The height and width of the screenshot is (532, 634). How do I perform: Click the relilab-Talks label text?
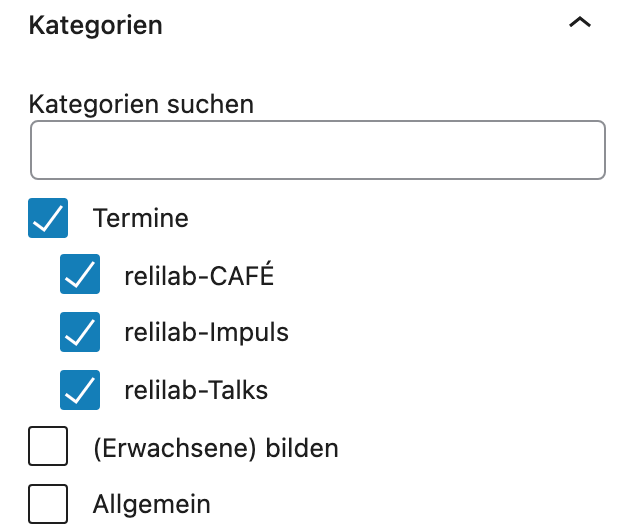point(196,390)
